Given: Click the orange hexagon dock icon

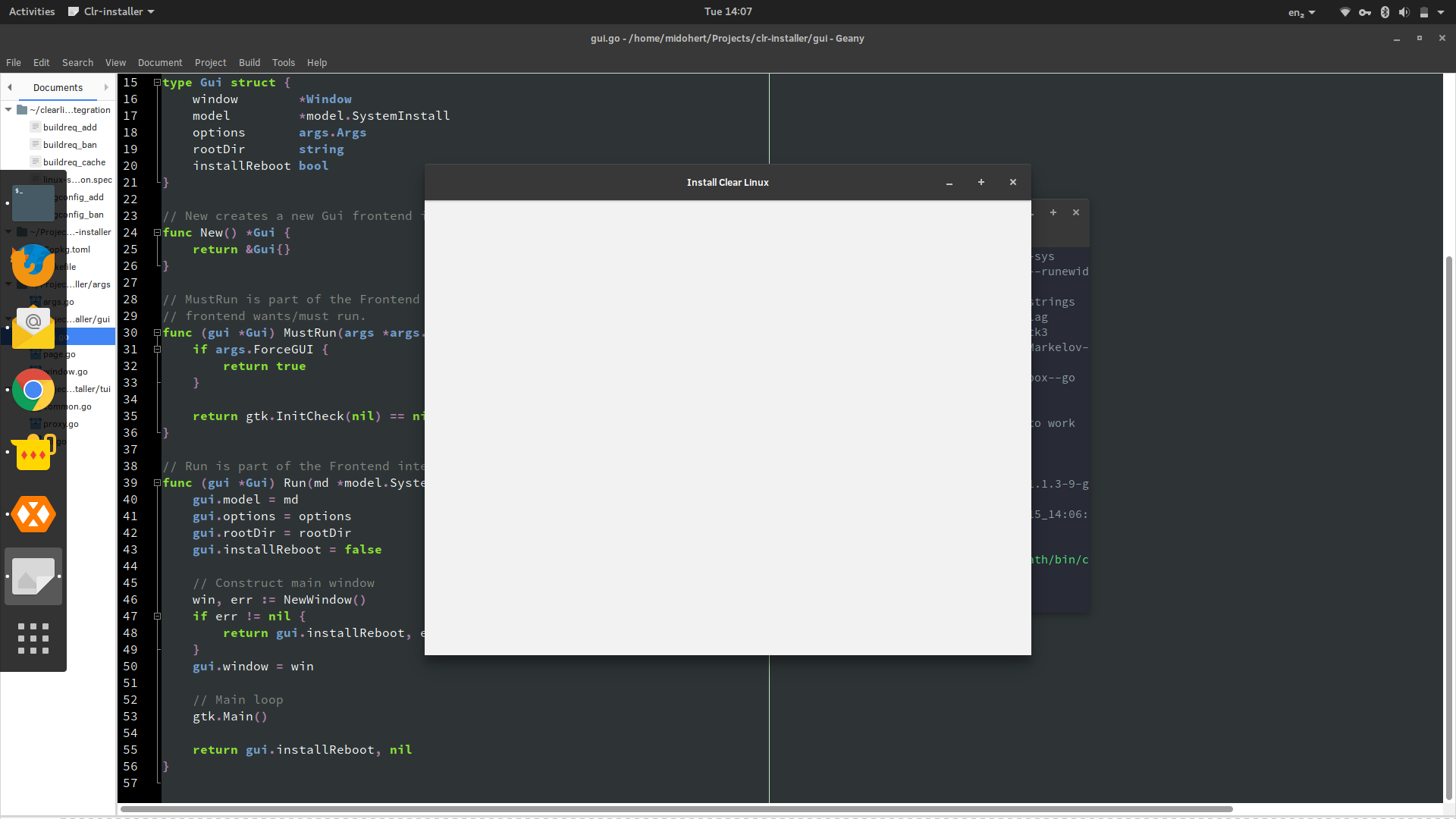Looking at the screenshot, I should [x=33, y=514].
